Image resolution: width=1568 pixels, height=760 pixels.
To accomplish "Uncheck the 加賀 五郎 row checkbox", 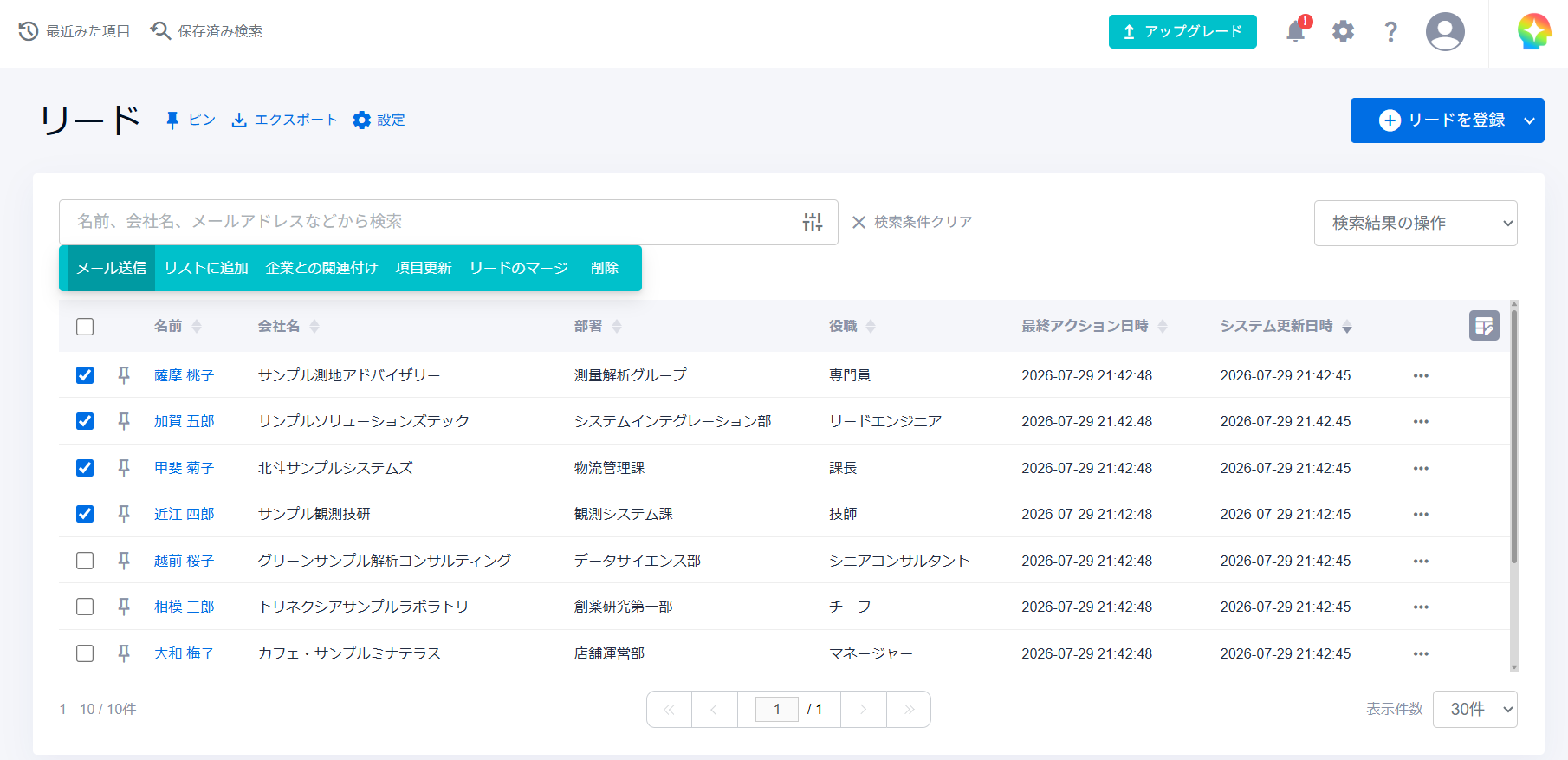I will coord(85,421).
